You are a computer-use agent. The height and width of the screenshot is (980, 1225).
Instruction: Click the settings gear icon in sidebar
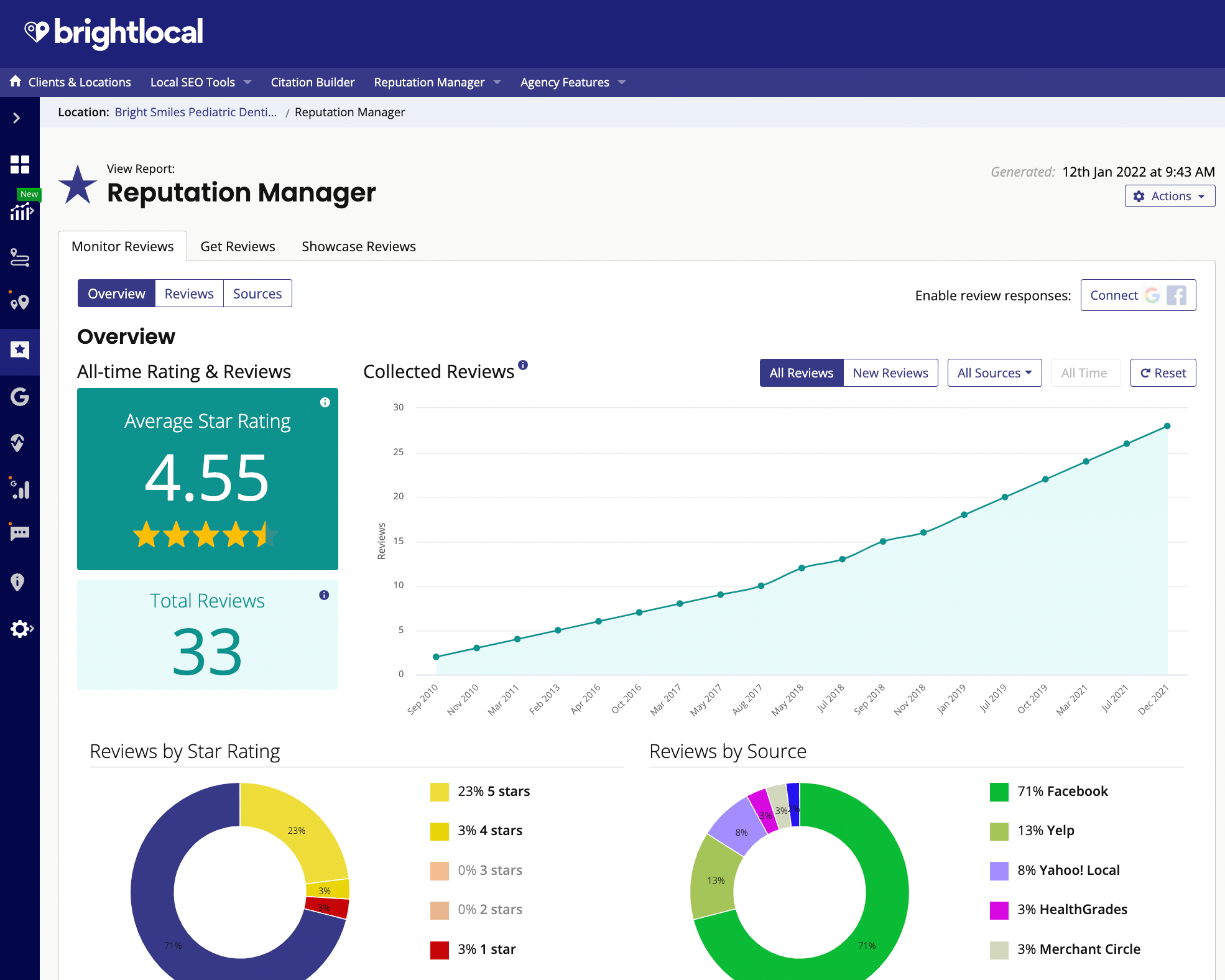coord(20,629)
